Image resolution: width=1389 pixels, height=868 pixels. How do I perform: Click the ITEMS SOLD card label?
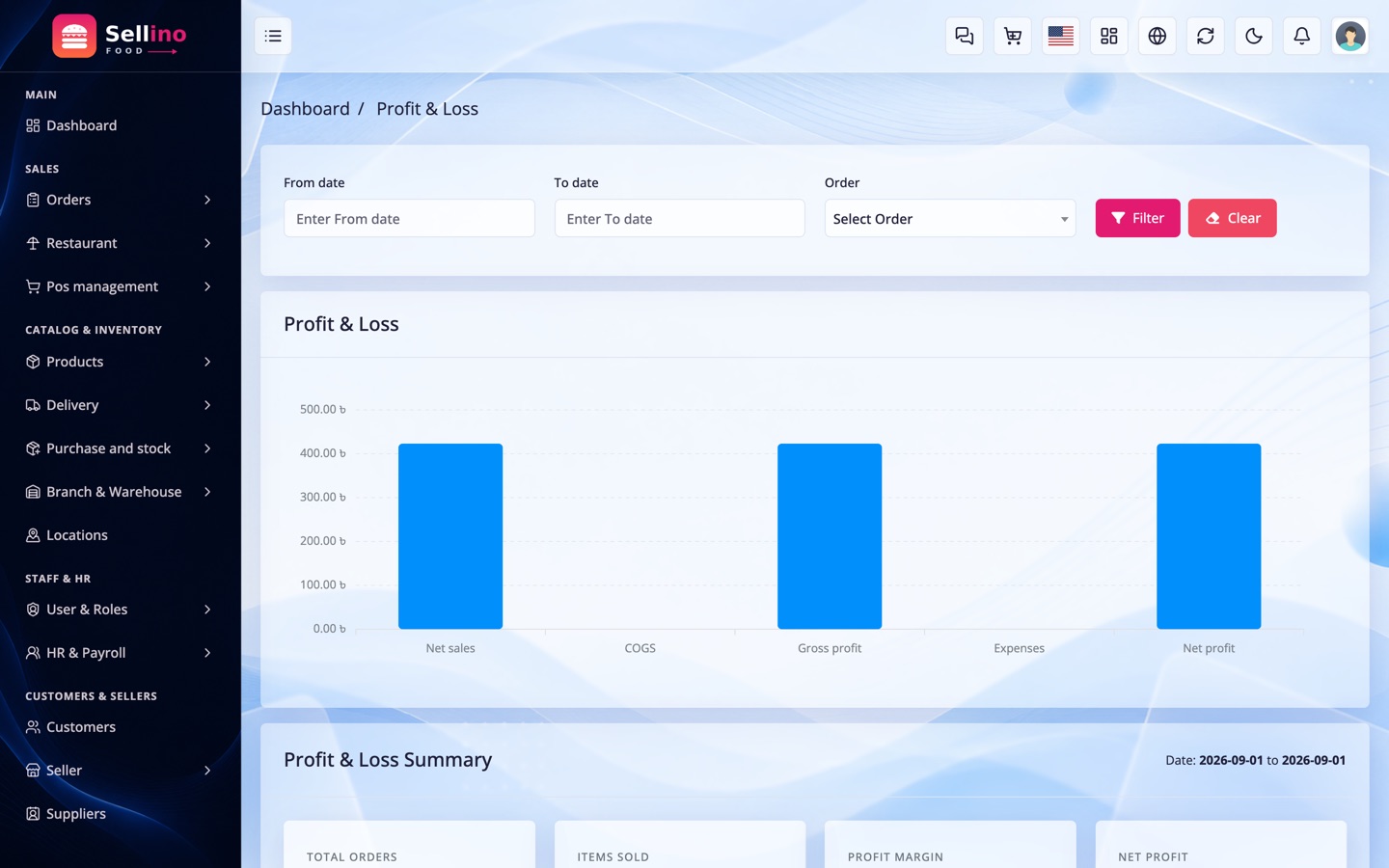613,856
